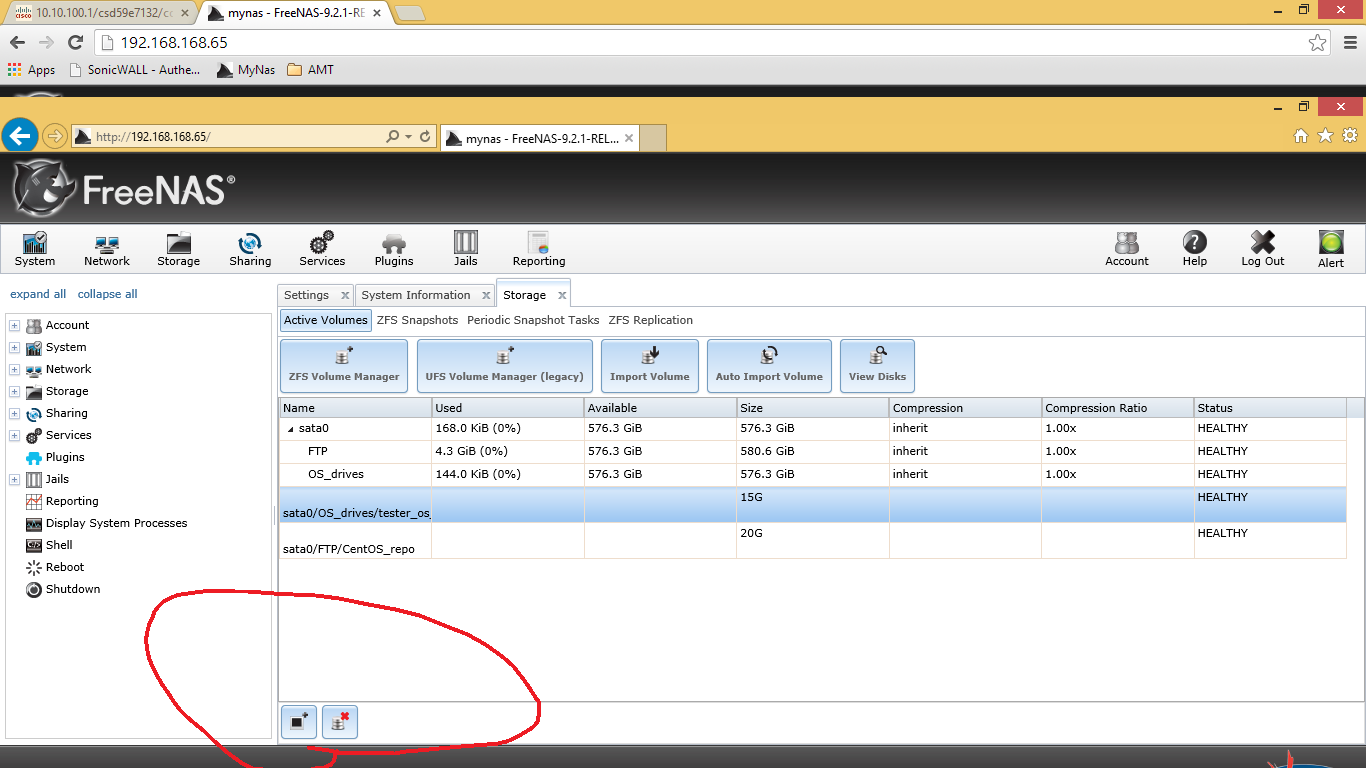Open the ZFS Replication sub-tab
The width and height of the screenshot is (1366, 768).
651,320
